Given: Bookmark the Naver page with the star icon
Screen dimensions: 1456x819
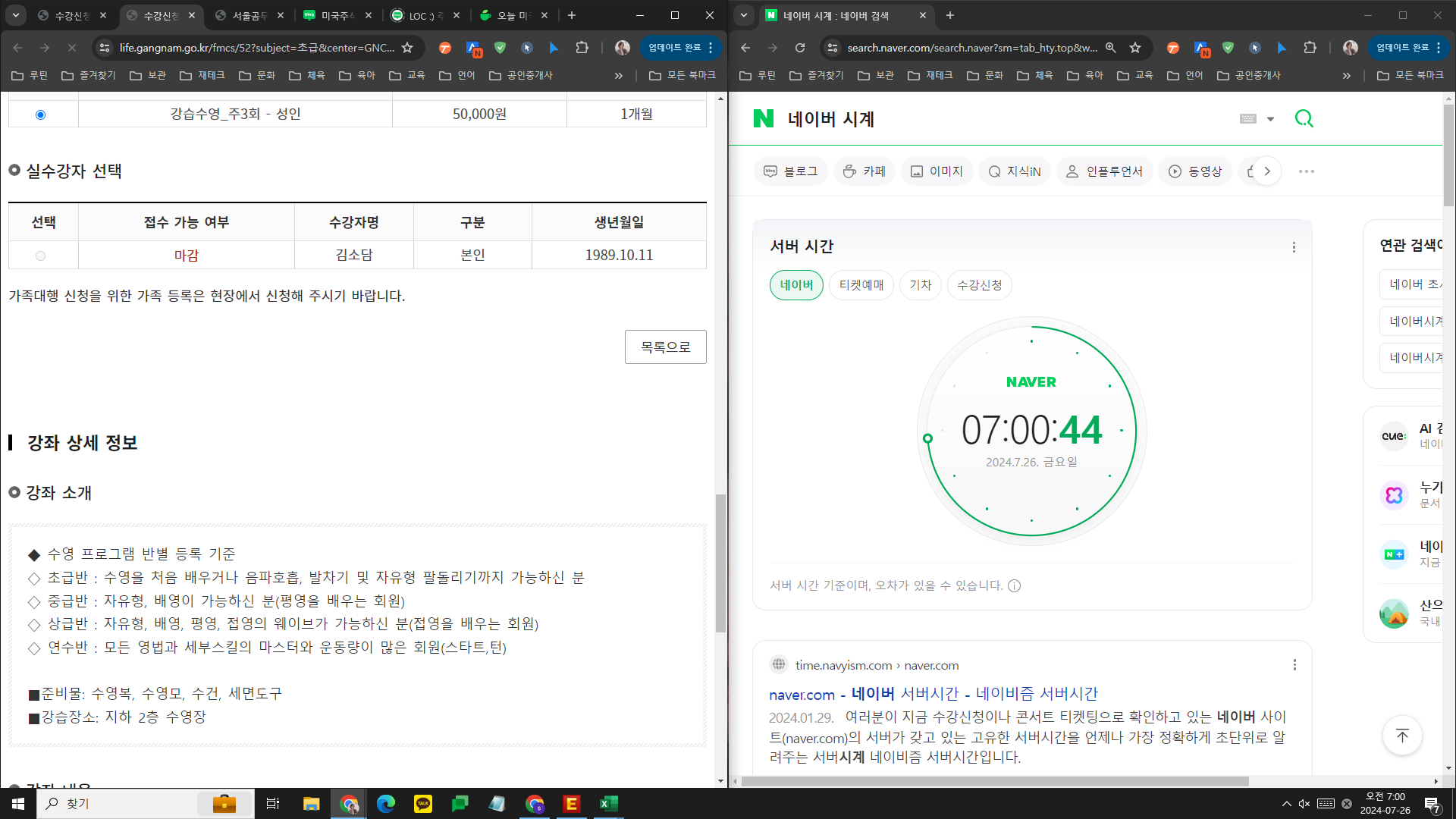Looking at the screenshot, I should pos(1135,48).
